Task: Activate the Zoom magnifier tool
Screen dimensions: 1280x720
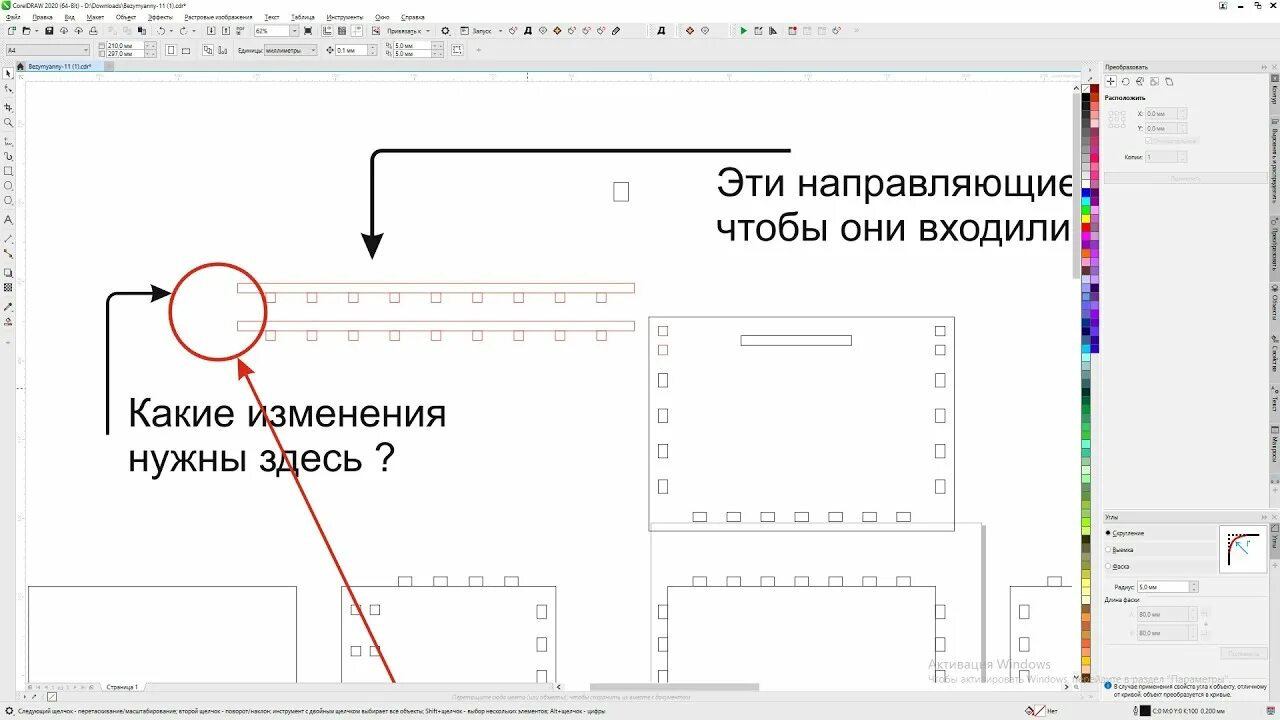Action: pos(8,123)
